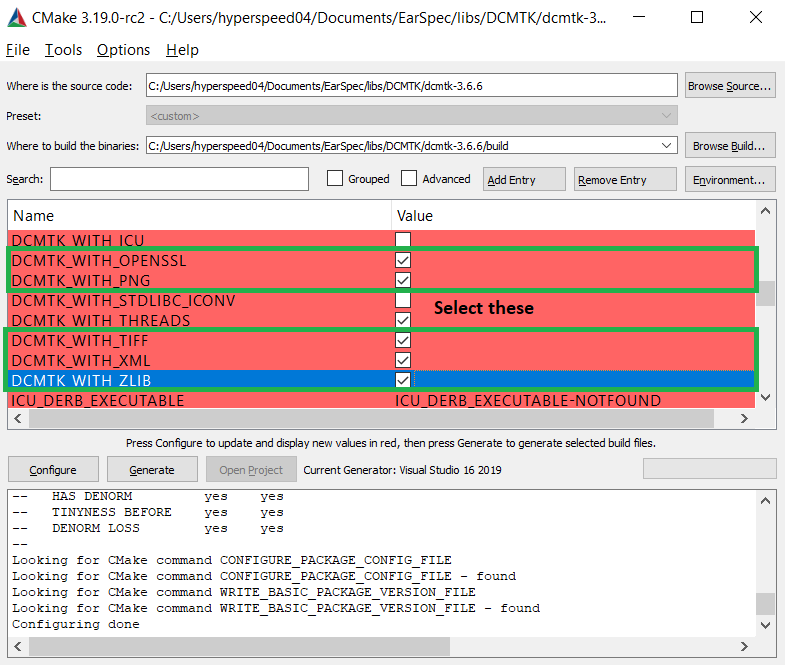Click the progress bar beside Current Generator

click(710, 469)
